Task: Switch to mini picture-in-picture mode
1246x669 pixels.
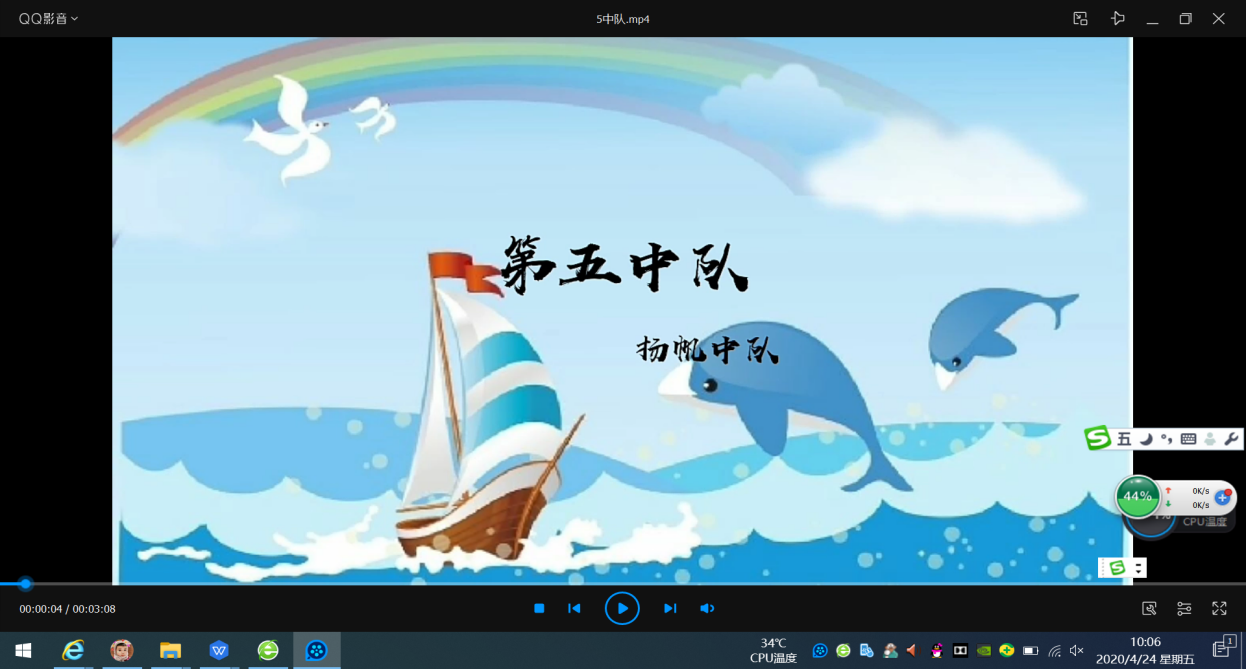Action: tap(1080, 19)
